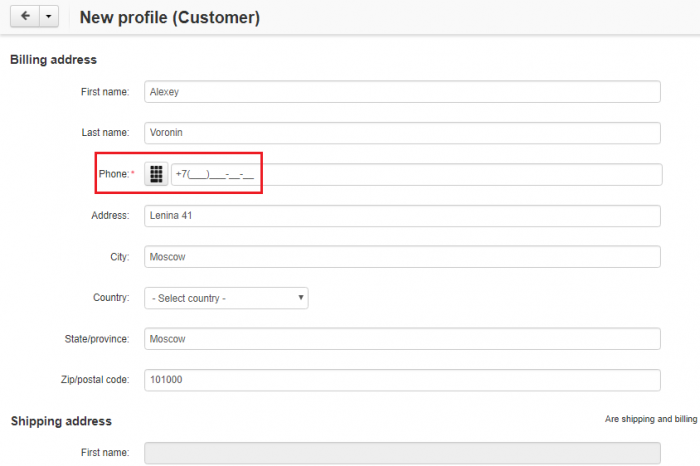Viewport: 700px width, 466px height.
Task: Click the Address field with Lenina 41
Action: [402, 216]
